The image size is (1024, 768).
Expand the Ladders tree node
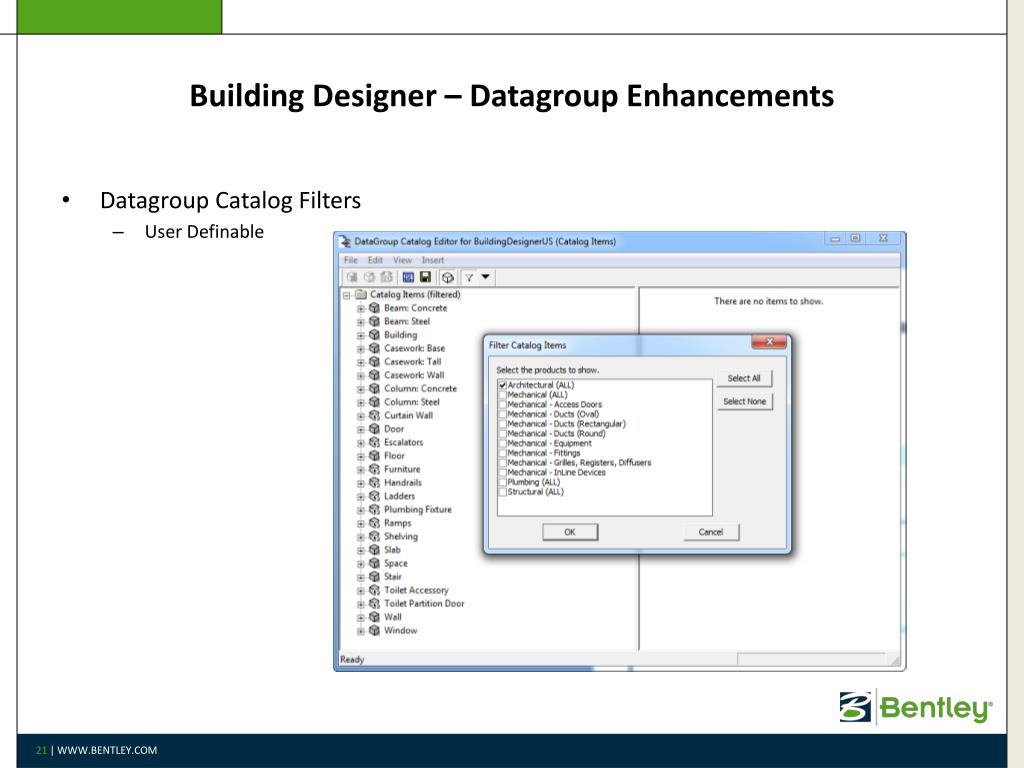360,496
